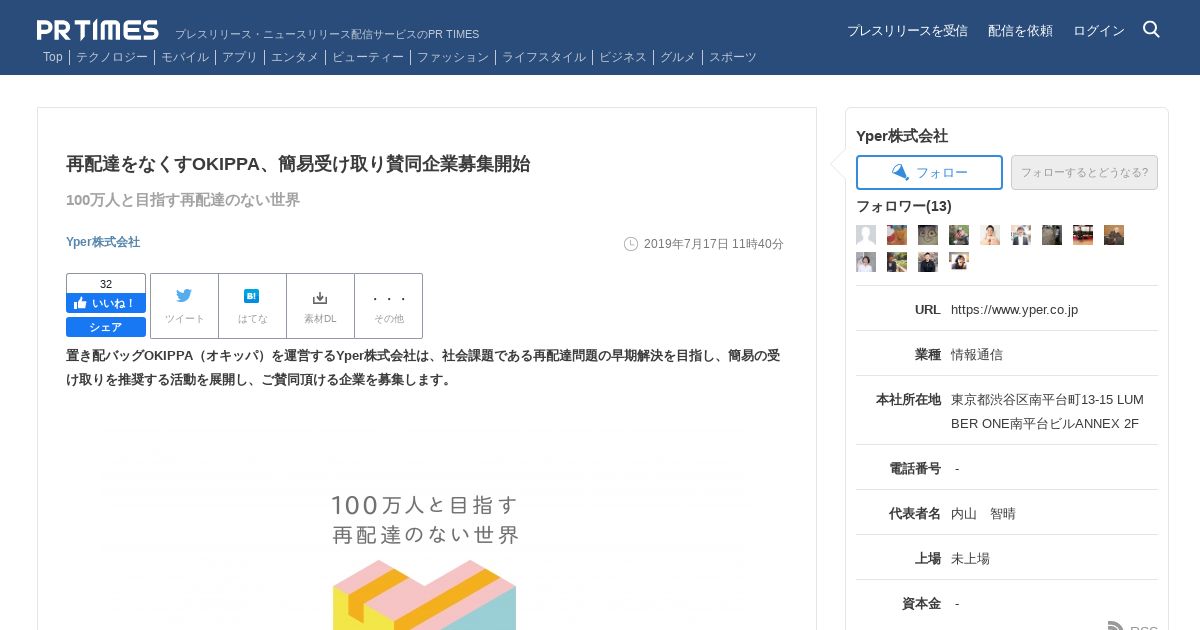
Task: Open Yper株式会社 link under article title
Action: [x=103, y=242]
